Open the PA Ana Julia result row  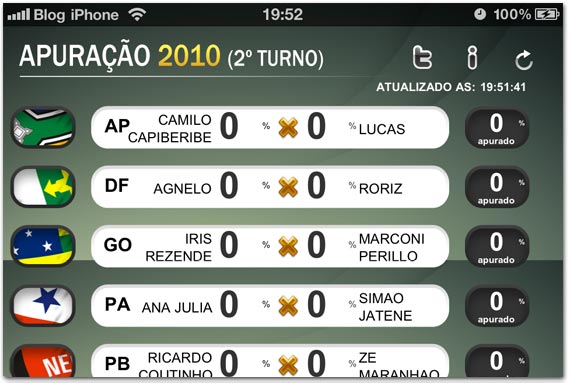tap(270, 306)
